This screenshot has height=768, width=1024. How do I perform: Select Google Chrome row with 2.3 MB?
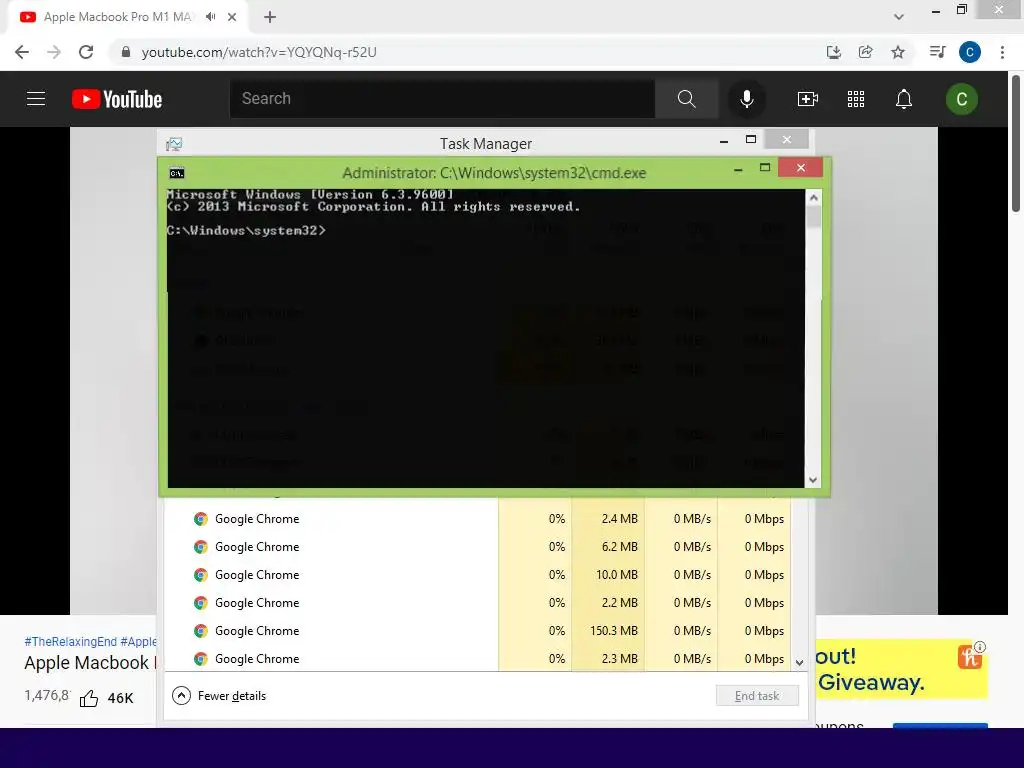point(477,658)
